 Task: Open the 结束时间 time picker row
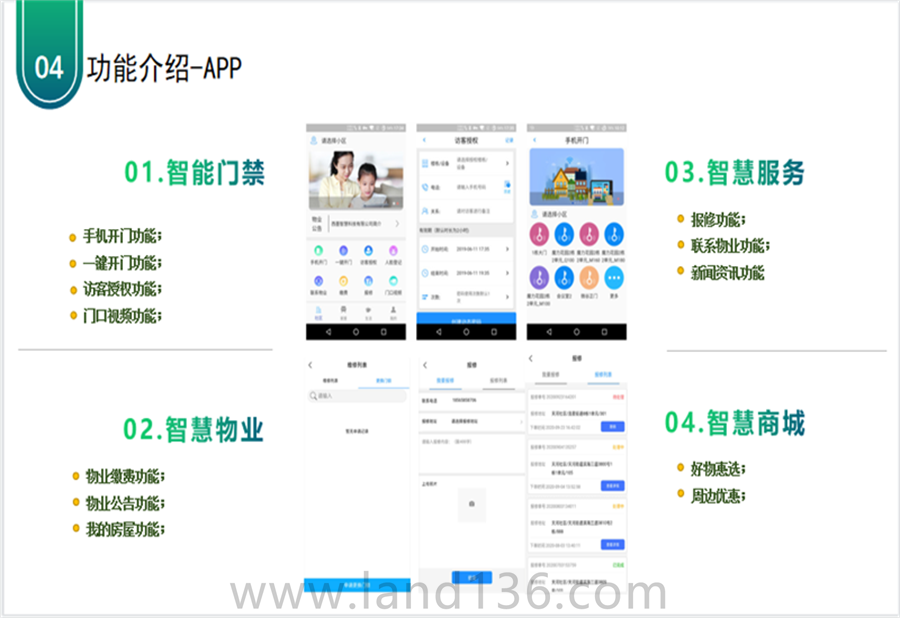point(466,272)
